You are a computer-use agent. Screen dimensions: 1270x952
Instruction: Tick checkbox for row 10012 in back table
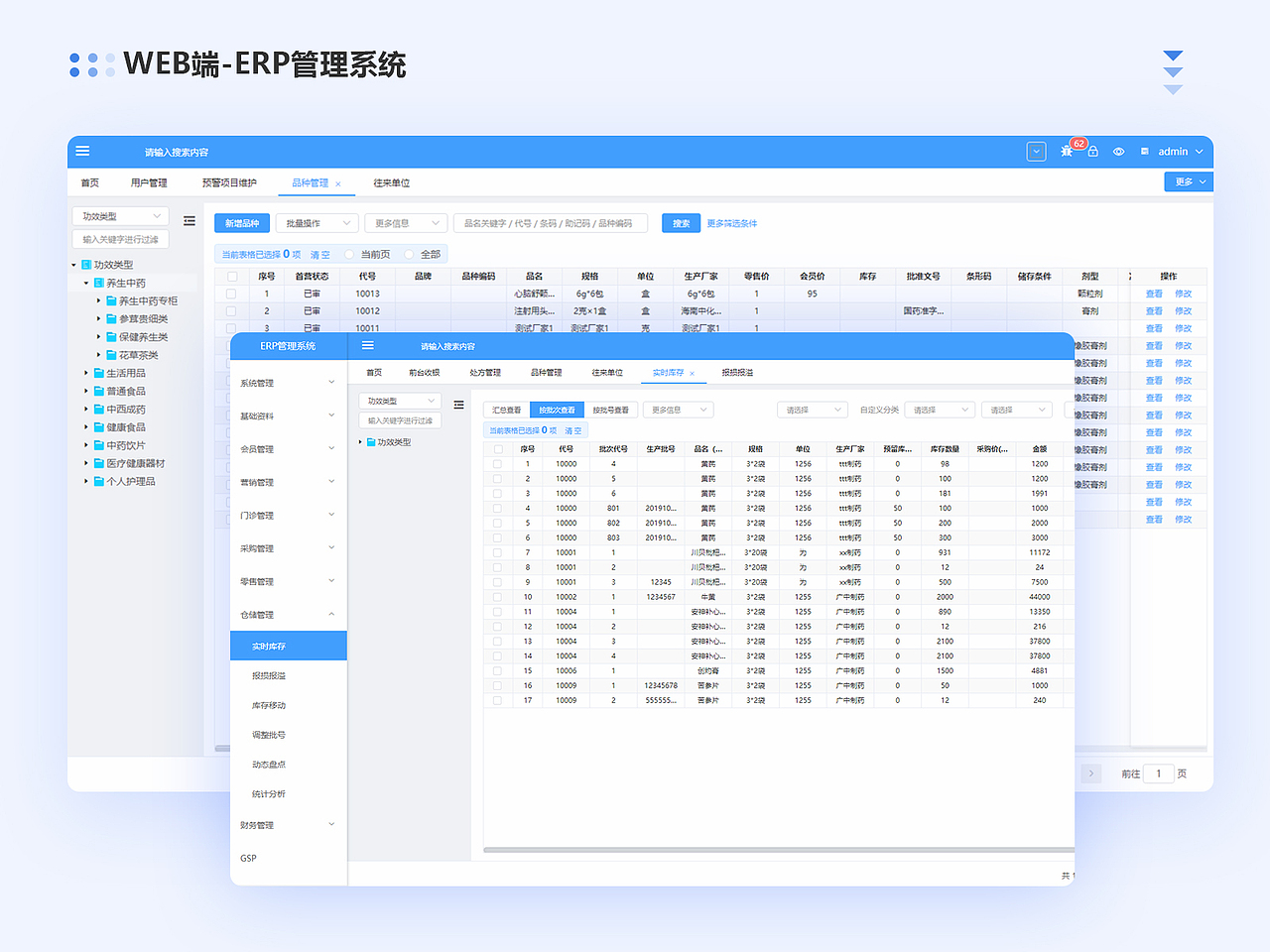[232, 311]
